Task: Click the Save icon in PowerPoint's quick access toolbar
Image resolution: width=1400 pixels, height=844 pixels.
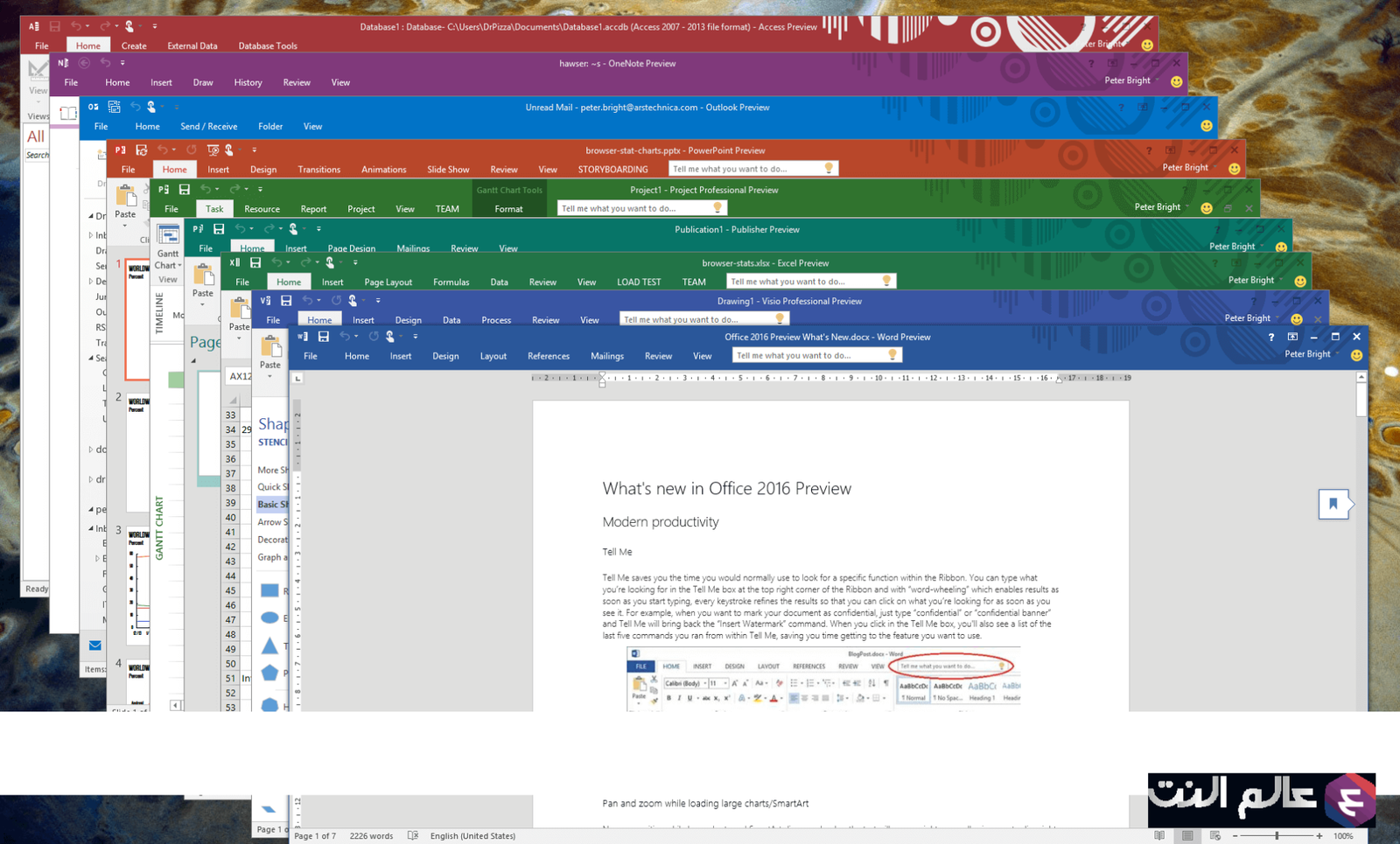Action: pyautogui.click(x=142, y=150)
